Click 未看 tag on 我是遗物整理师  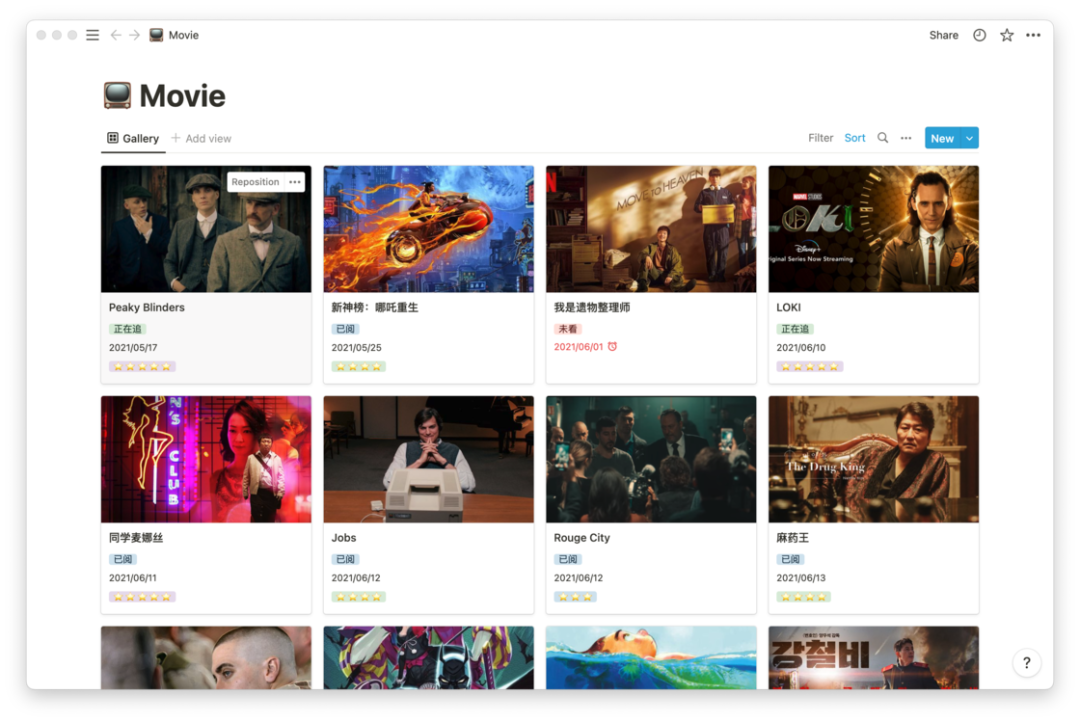pos(568,329)
